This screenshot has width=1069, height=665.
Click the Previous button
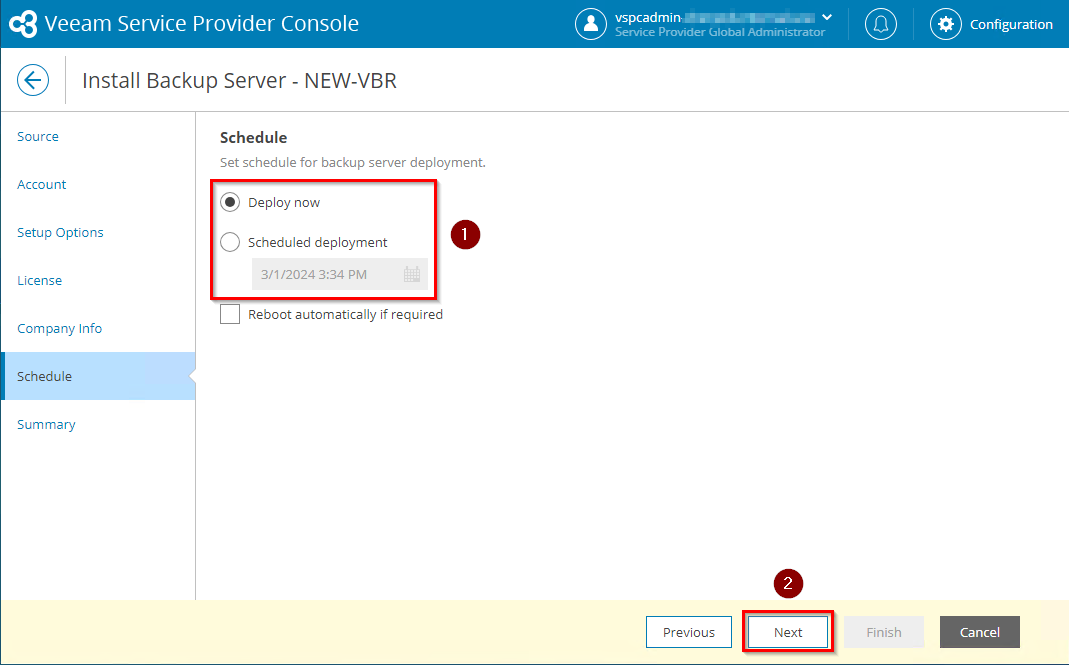[689, 632]
